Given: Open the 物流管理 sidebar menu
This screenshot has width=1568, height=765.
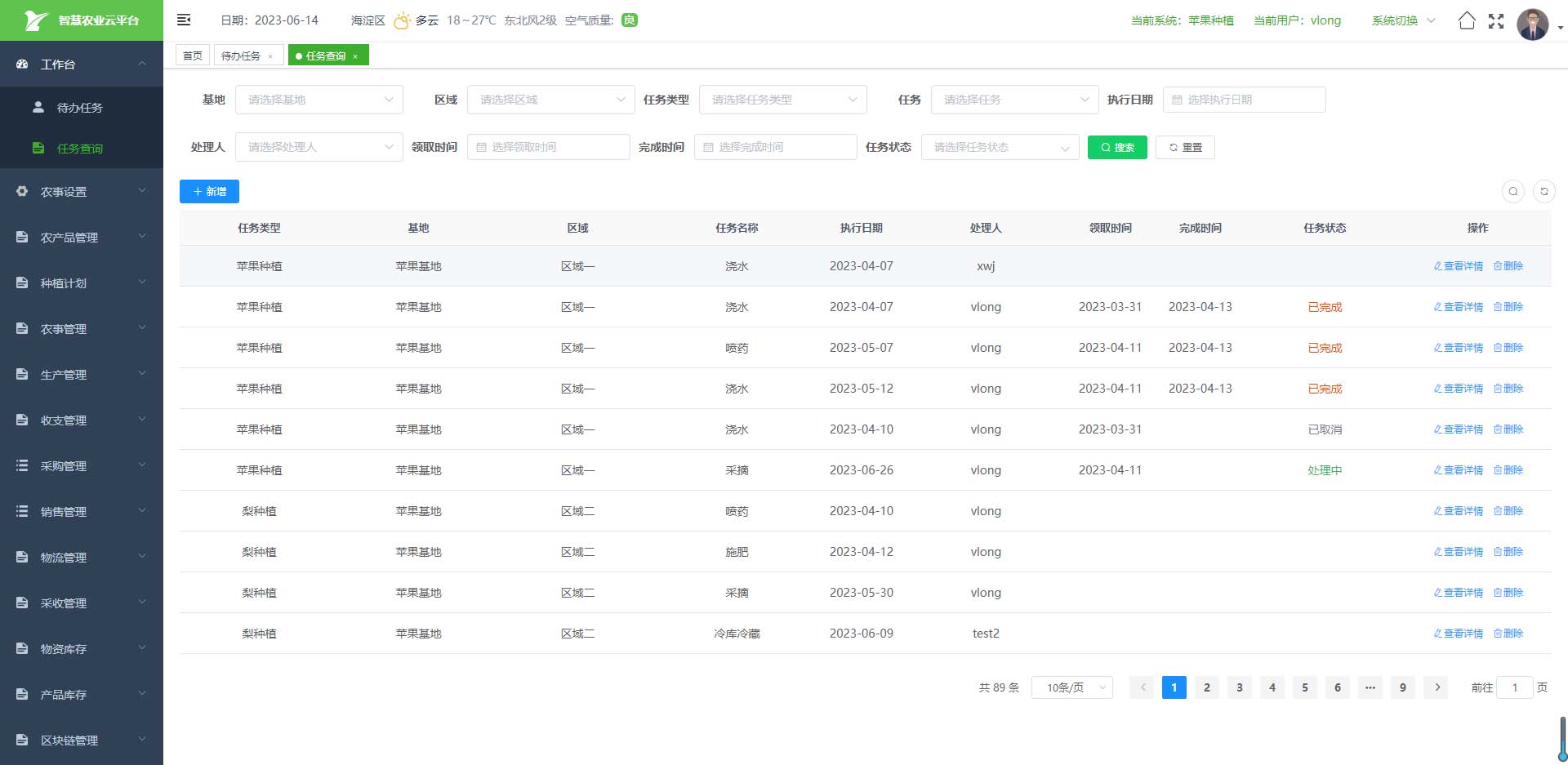Looking at the screenshot, I should click(x=82, y=557).
